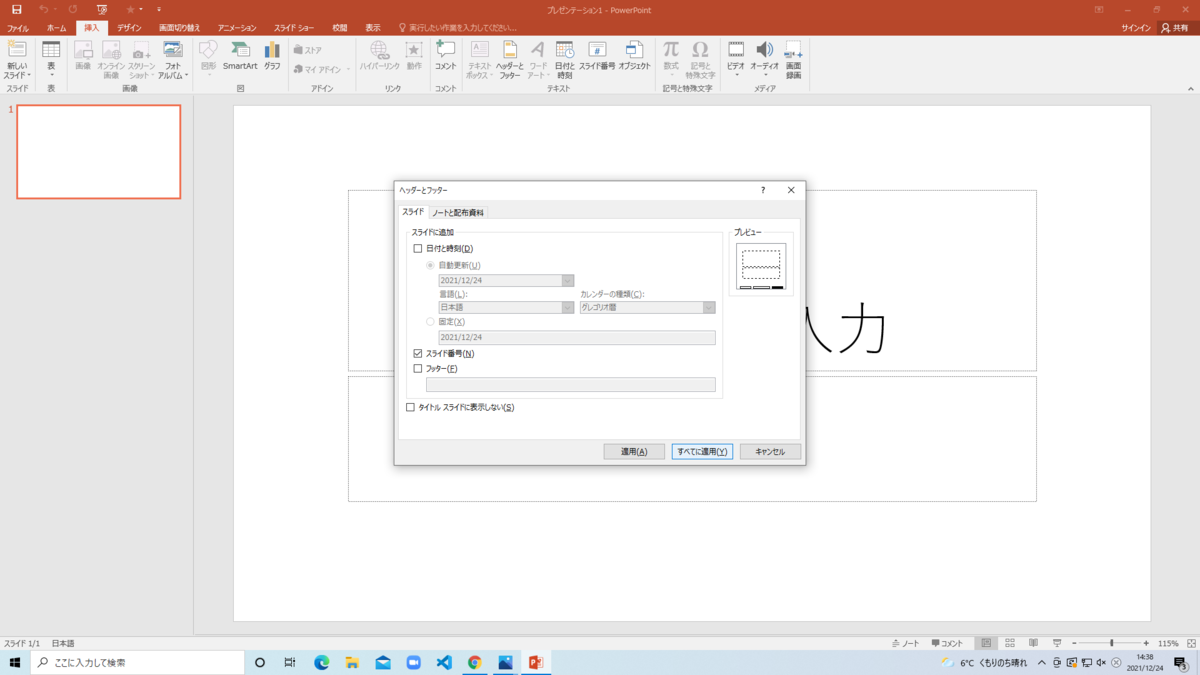Adjust the zoom slider in status bar
Image resolution: width=1200 pixels, height=675 pixels.
pyautogui.click(x=1110, y=643)
